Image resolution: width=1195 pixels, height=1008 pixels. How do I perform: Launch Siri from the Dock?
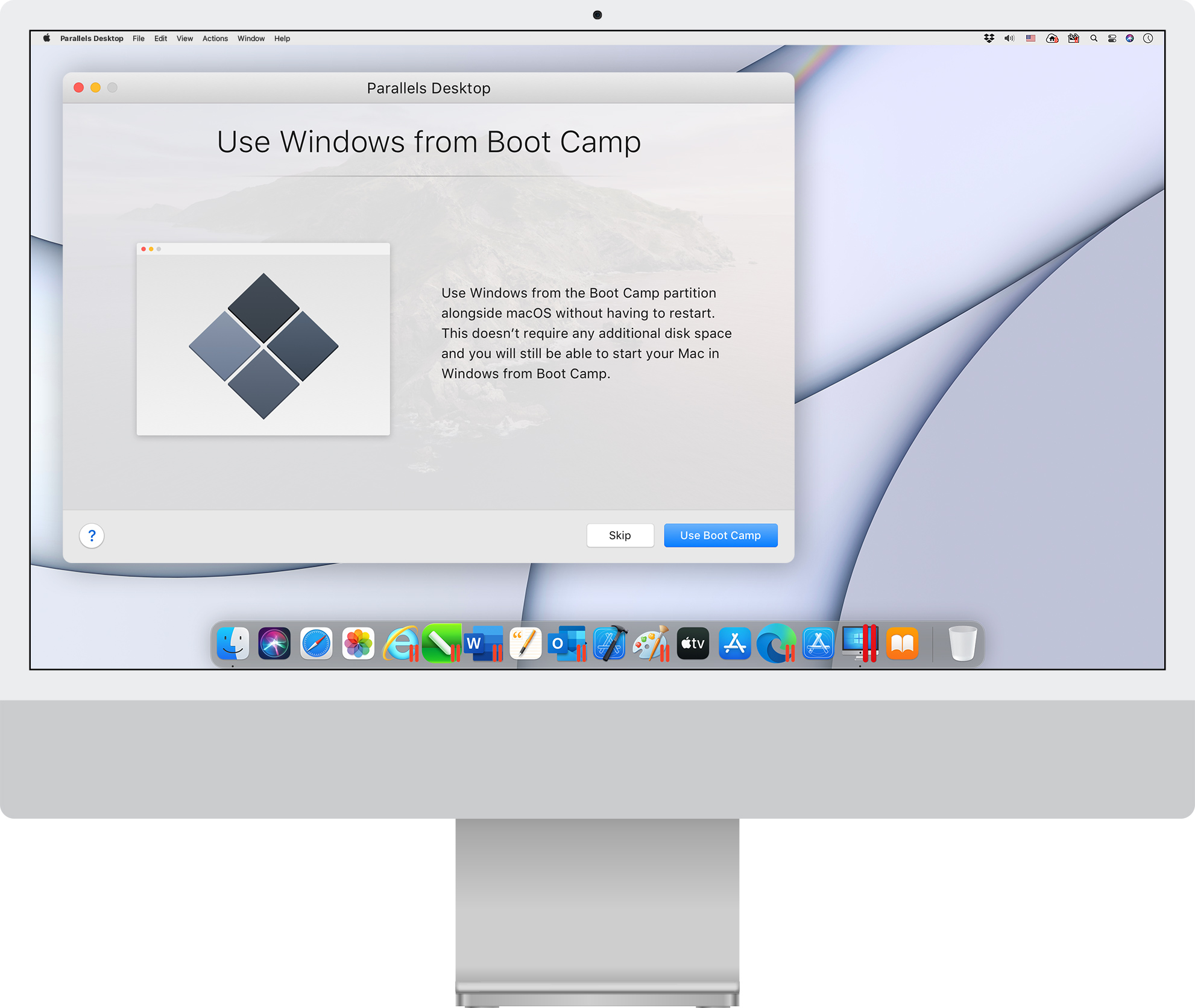pos(274,643)
